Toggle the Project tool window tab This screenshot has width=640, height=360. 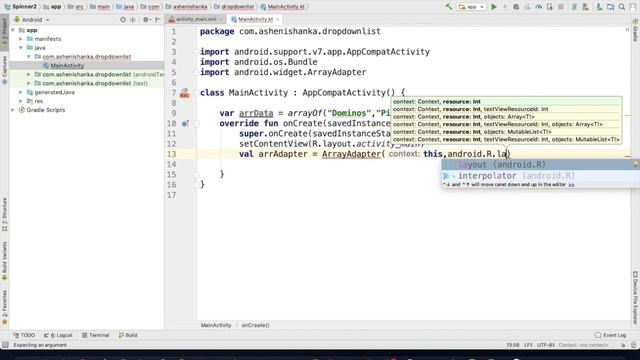pos(4,33)
